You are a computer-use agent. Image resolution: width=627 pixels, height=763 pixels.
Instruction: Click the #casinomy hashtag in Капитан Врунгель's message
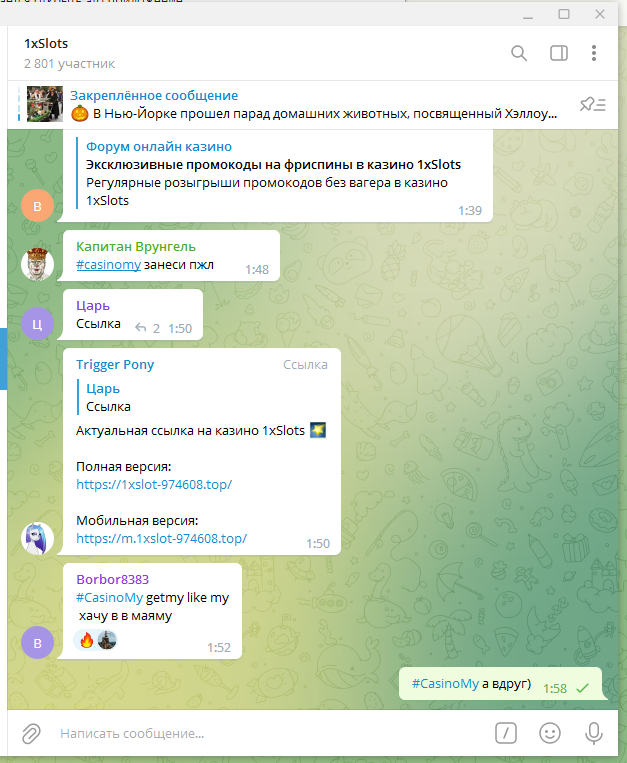pyautogui.click(x=108, y=265)
